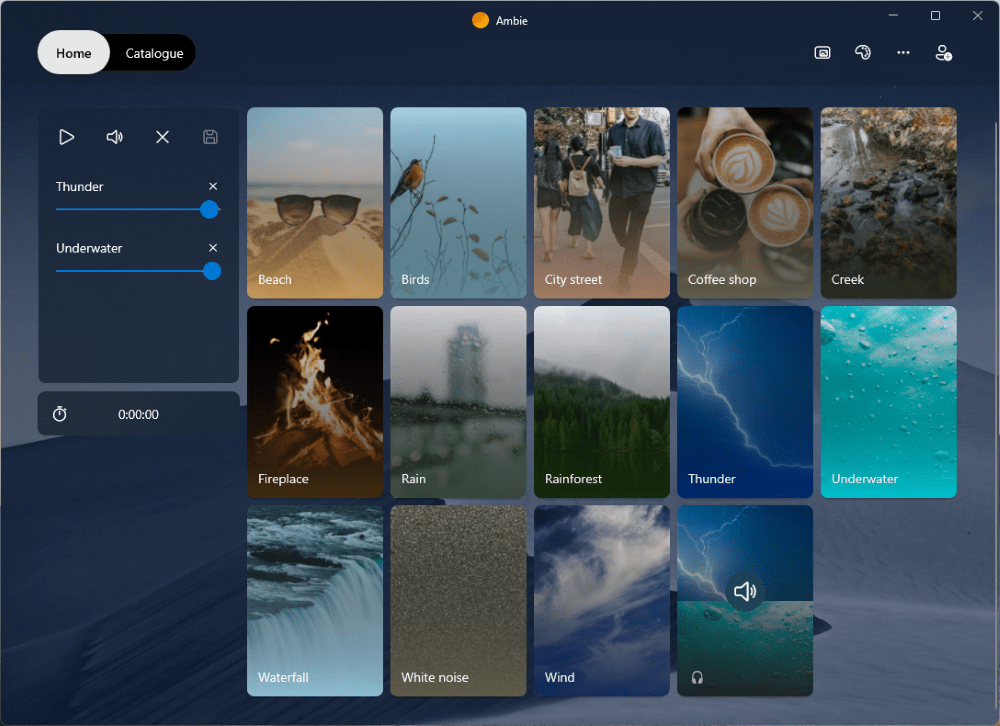1000x726 pixels.
Task: Select the Wind sound tile
Action: (602, 601)
